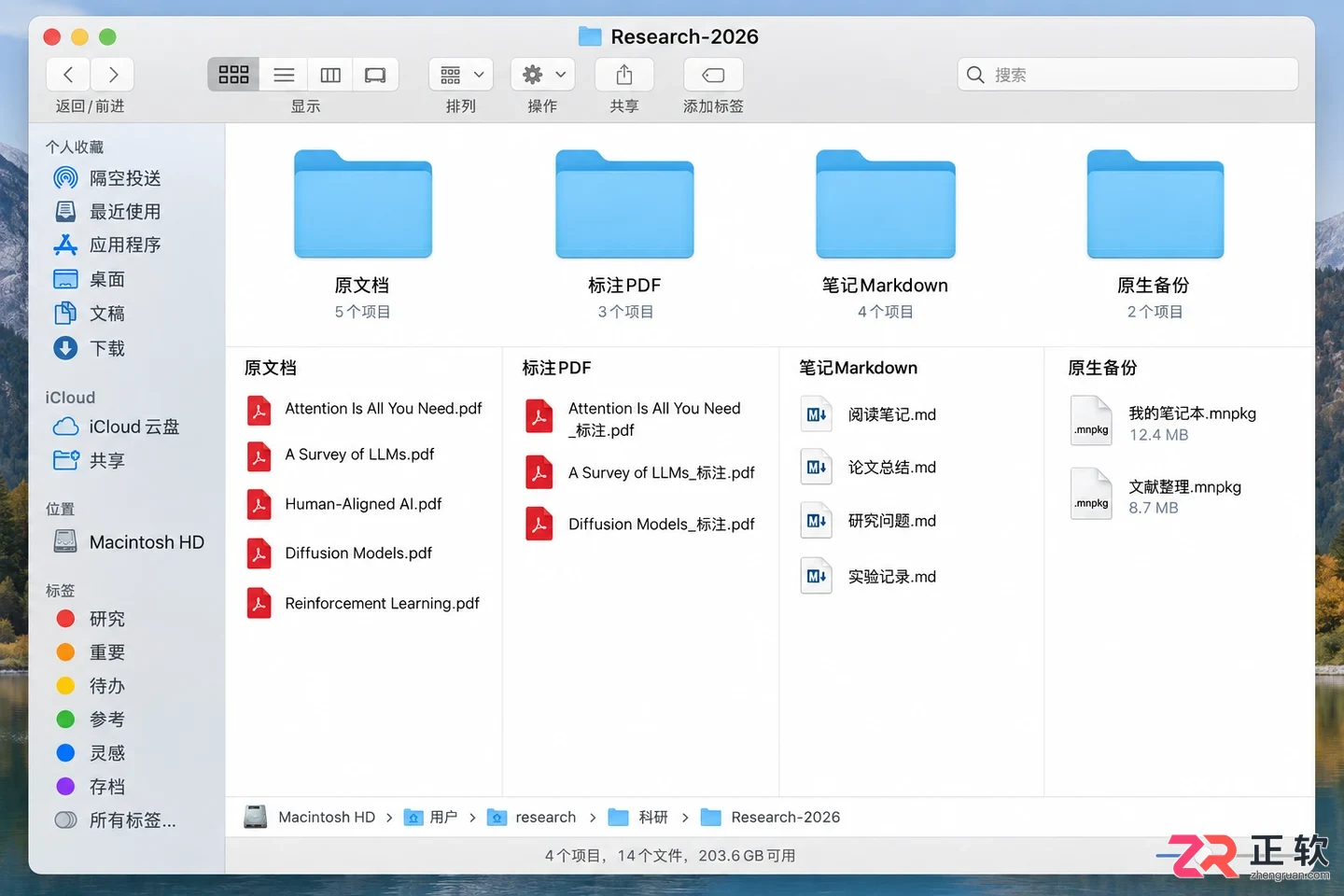Select A Survey of LLMs.pdf
This screenshot has height=896, width=1344.
tap(342, 455)
